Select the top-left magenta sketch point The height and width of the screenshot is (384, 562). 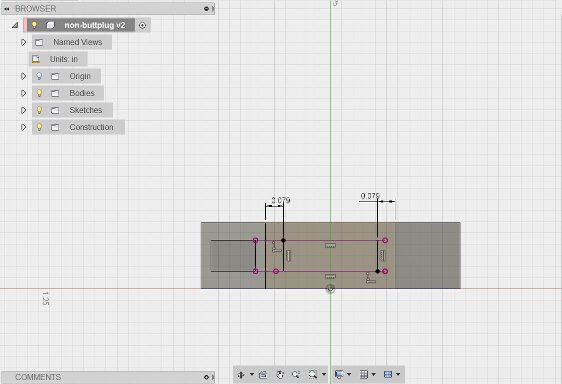pyautogui.click(x=255, y=240)
